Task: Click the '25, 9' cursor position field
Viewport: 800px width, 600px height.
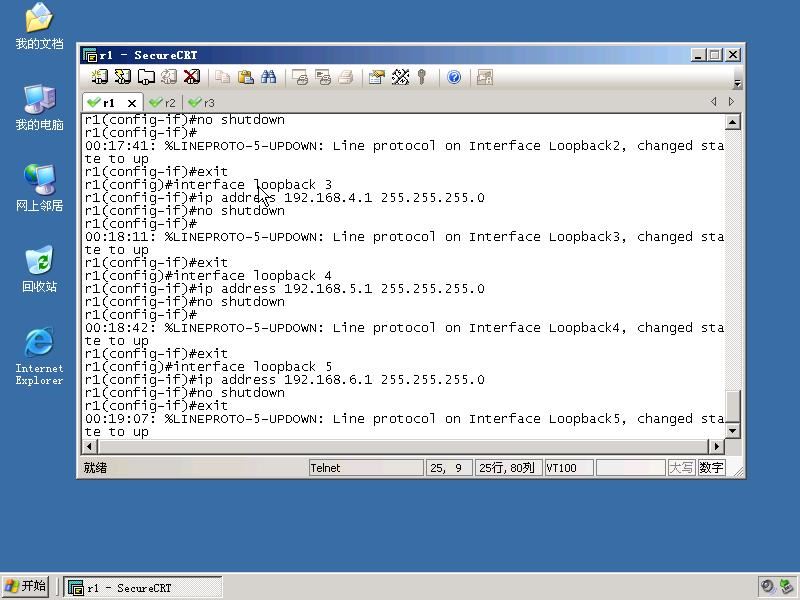Action: coord(449,468)
